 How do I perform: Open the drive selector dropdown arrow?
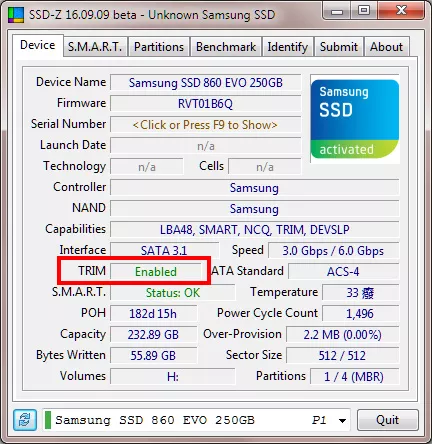[x=342, y=421]
